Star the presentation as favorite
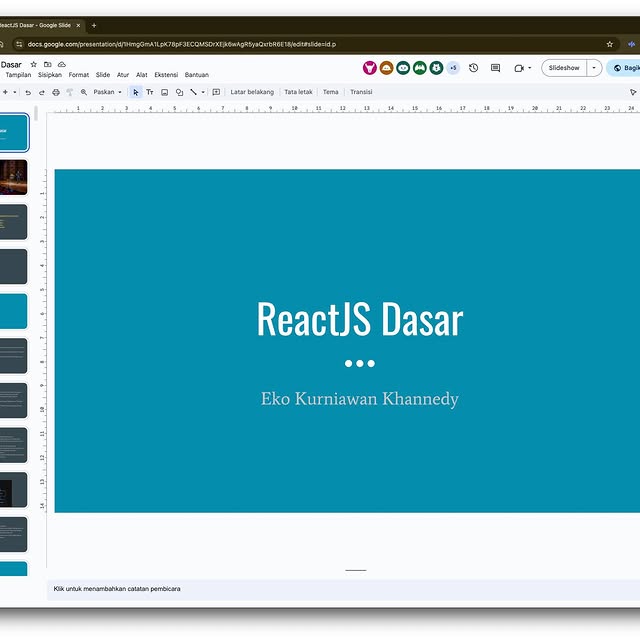 pos(34,64)
